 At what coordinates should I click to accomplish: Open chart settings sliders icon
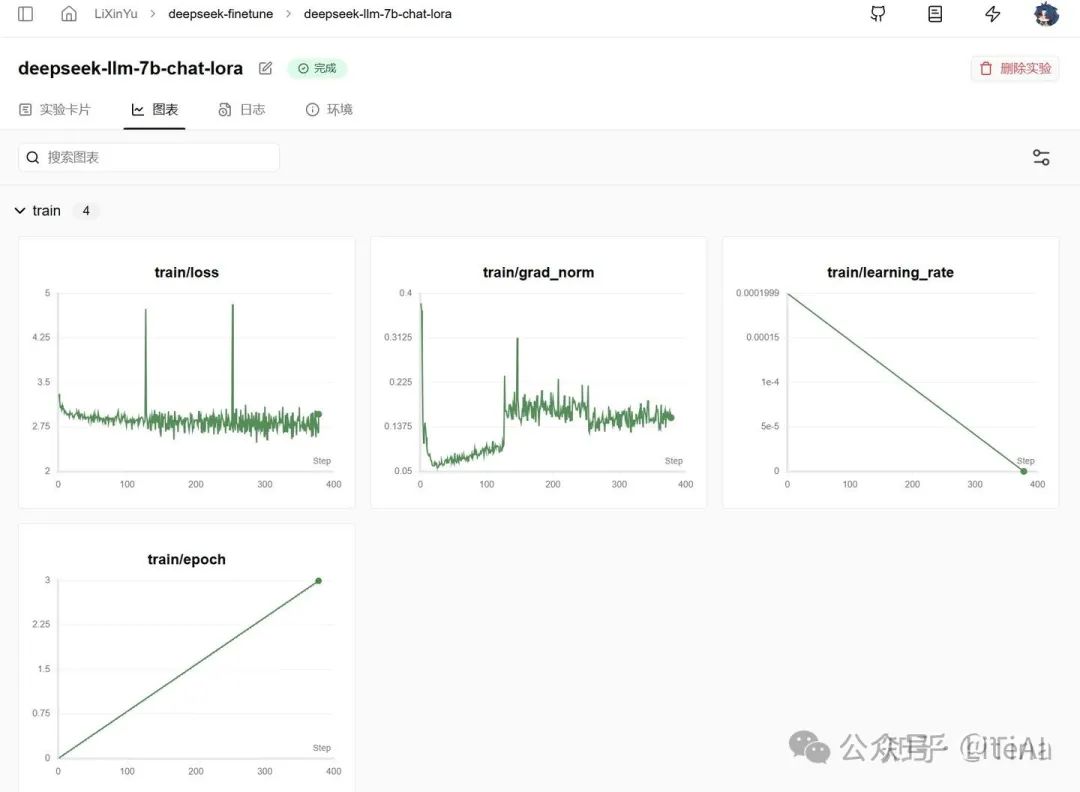(1041, 158)
